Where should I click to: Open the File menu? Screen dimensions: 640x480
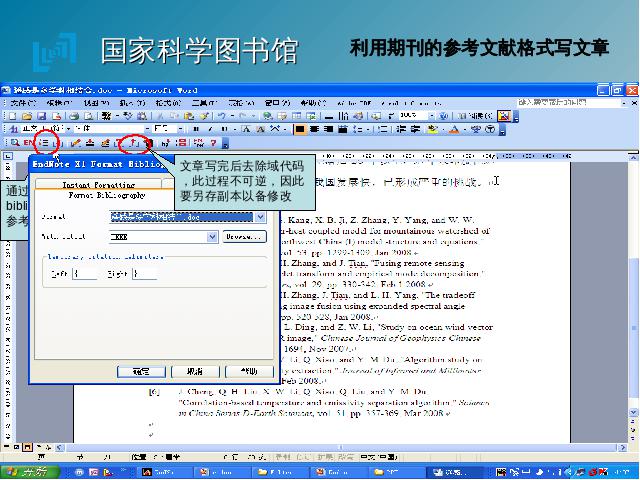[x=22, y=103]
